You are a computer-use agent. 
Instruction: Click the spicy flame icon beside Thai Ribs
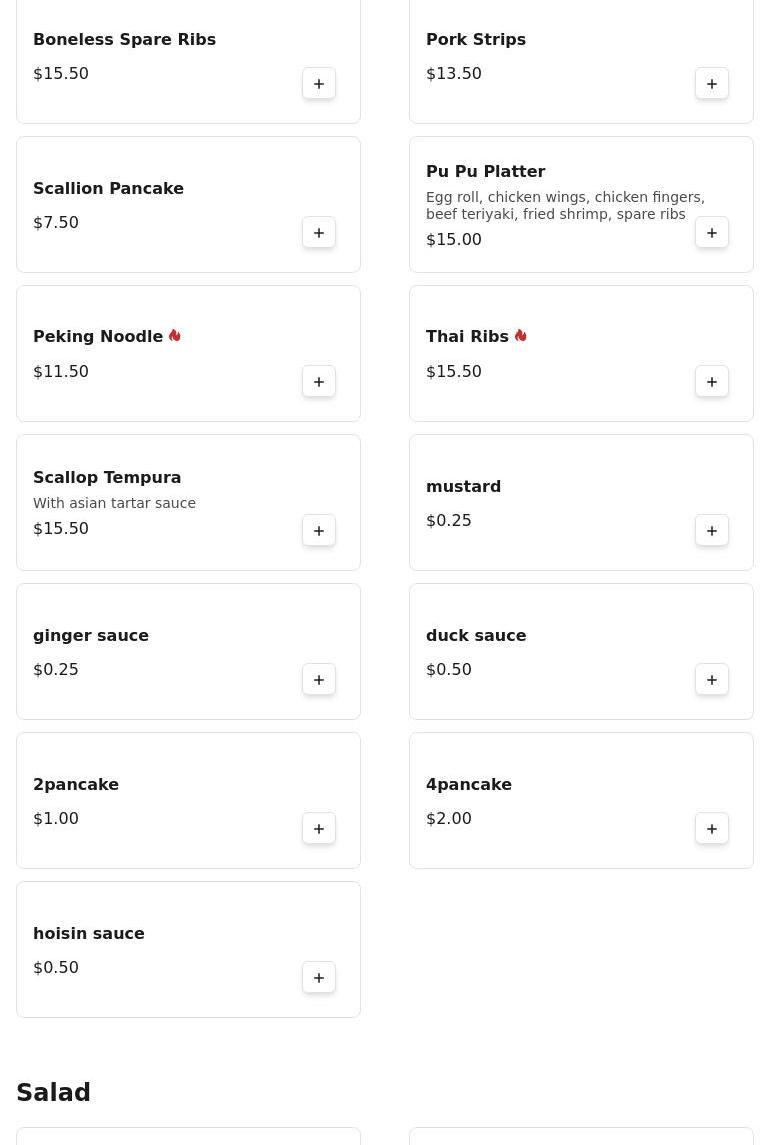click(521, 336)
